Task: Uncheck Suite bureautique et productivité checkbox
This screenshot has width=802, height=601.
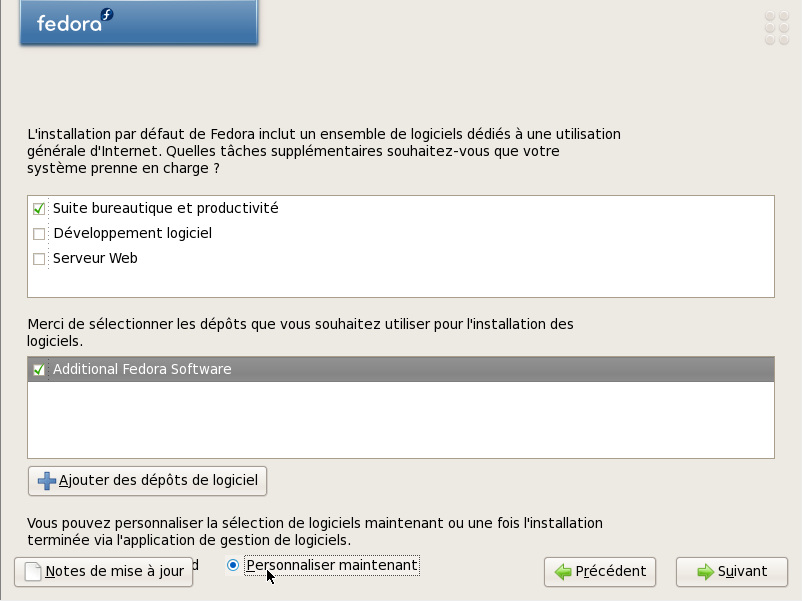Action: tap(39, 209)
